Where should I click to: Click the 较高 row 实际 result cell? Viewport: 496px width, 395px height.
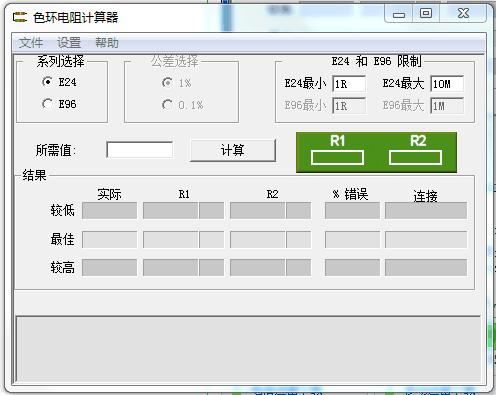click(x=109, y=268)
